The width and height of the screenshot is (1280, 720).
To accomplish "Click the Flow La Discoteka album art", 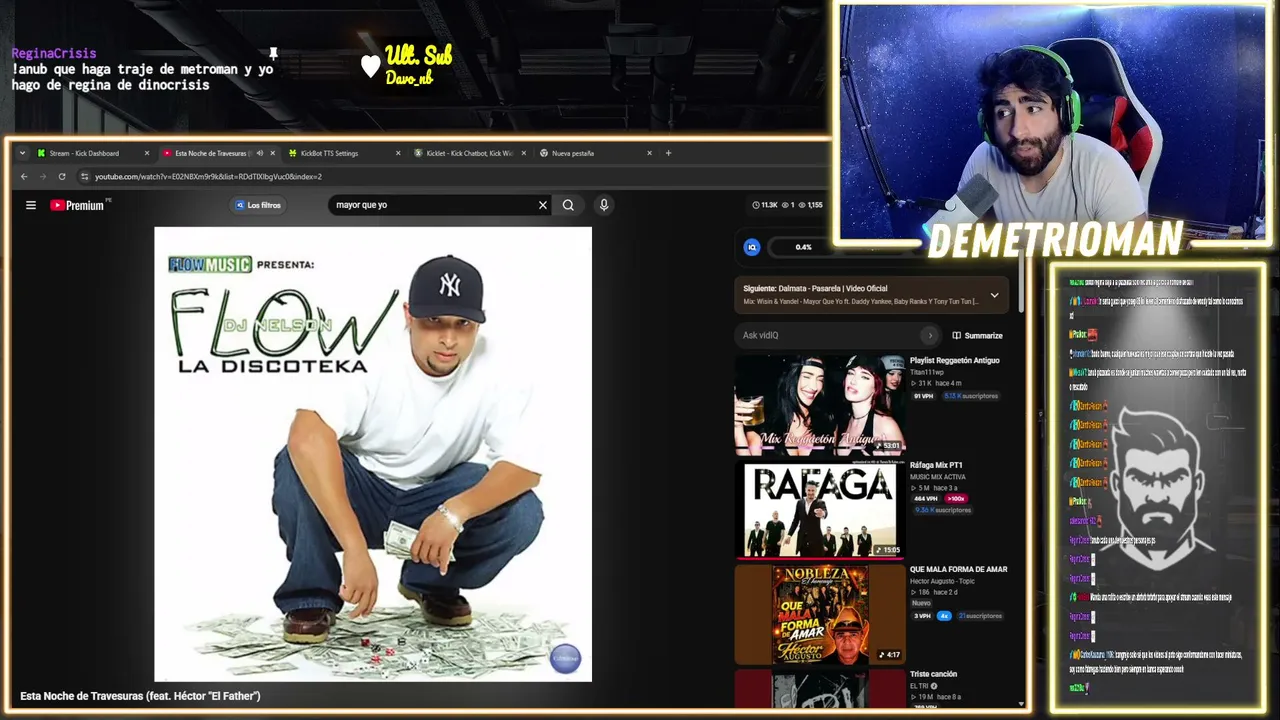I will pos(373,454).
